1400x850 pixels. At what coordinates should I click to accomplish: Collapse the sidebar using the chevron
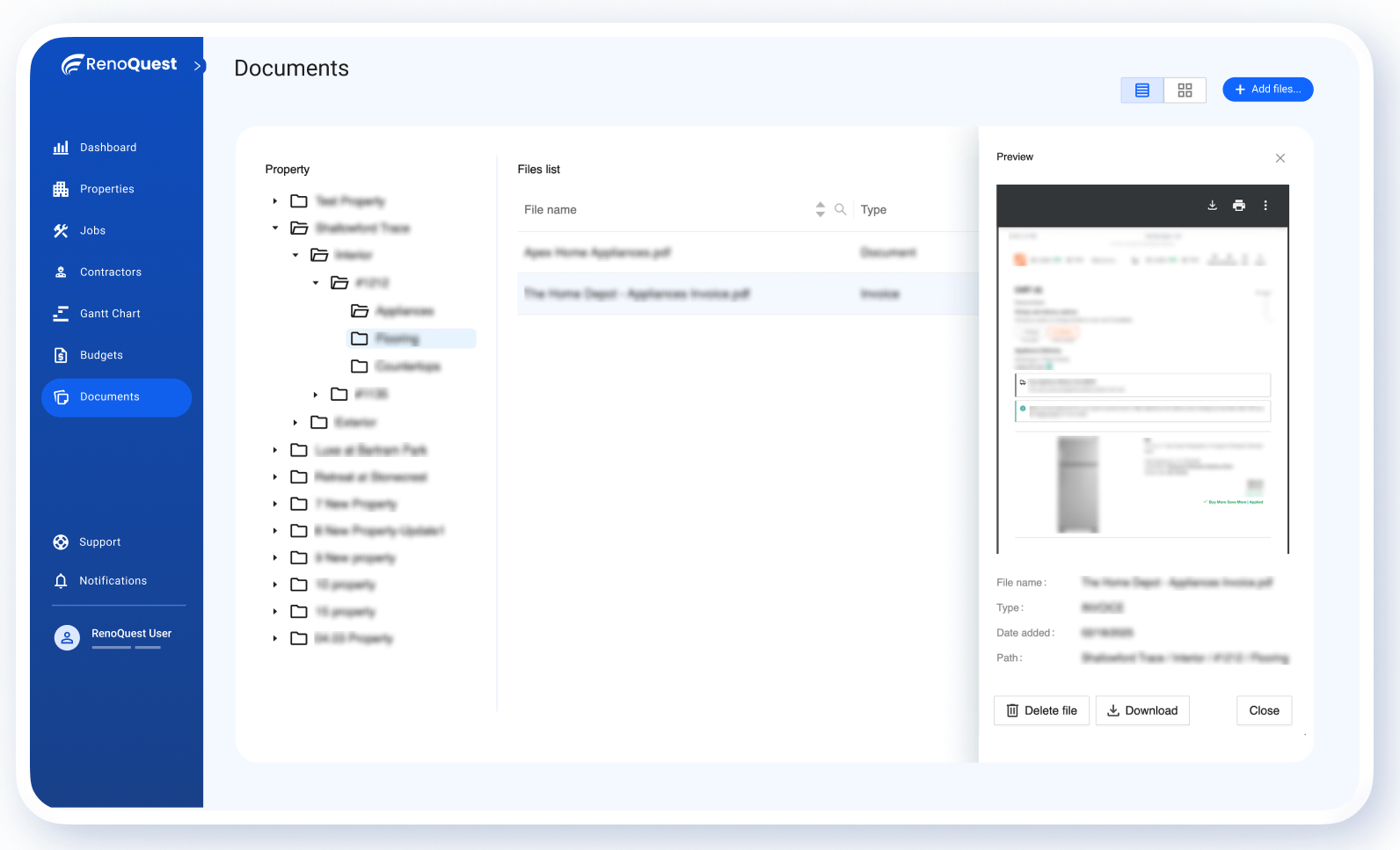click(198, 66)
